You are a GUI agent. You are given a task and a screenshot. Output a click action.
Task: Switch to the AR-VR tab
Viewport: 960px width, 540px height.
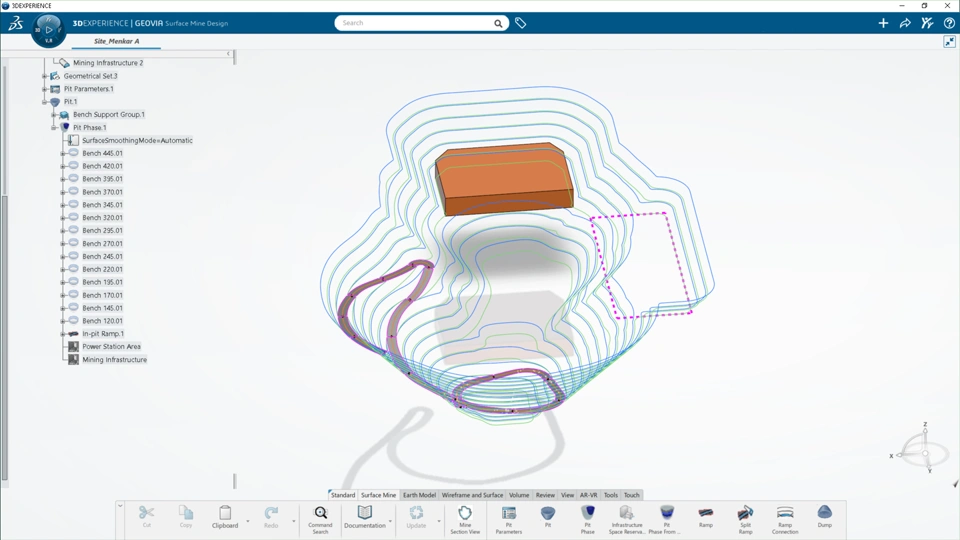[588, 495]
